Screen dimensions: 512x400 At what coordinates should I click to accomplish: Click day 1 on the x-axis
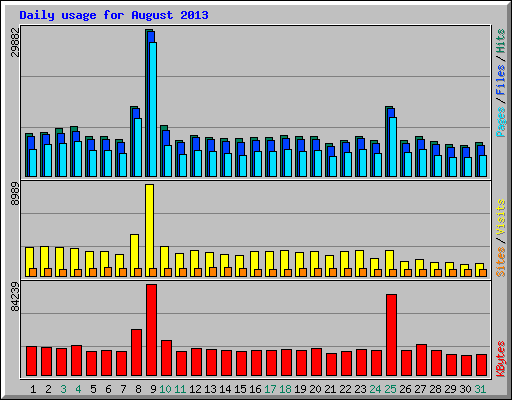point(33,389)
